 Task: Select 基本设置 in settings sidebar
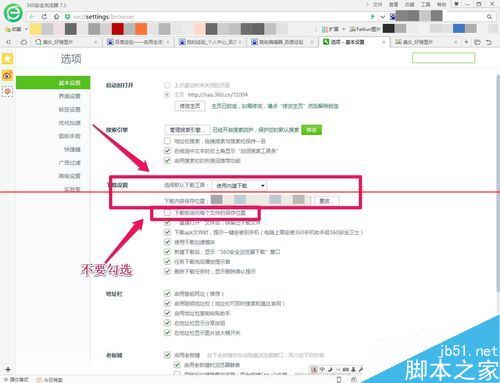pyautogui.click(x=53, y=82)
